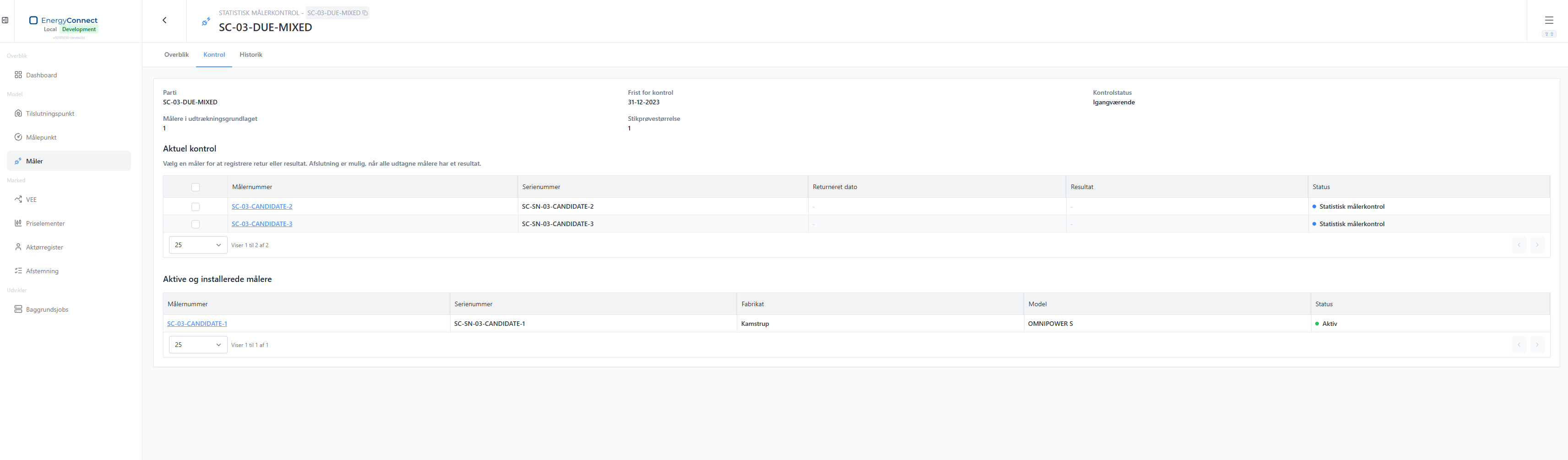Open page size dropdown in Aktuel kontrol table
Image resolution: width=1568 pixels, height=460 pixels.
click(198, 245)
